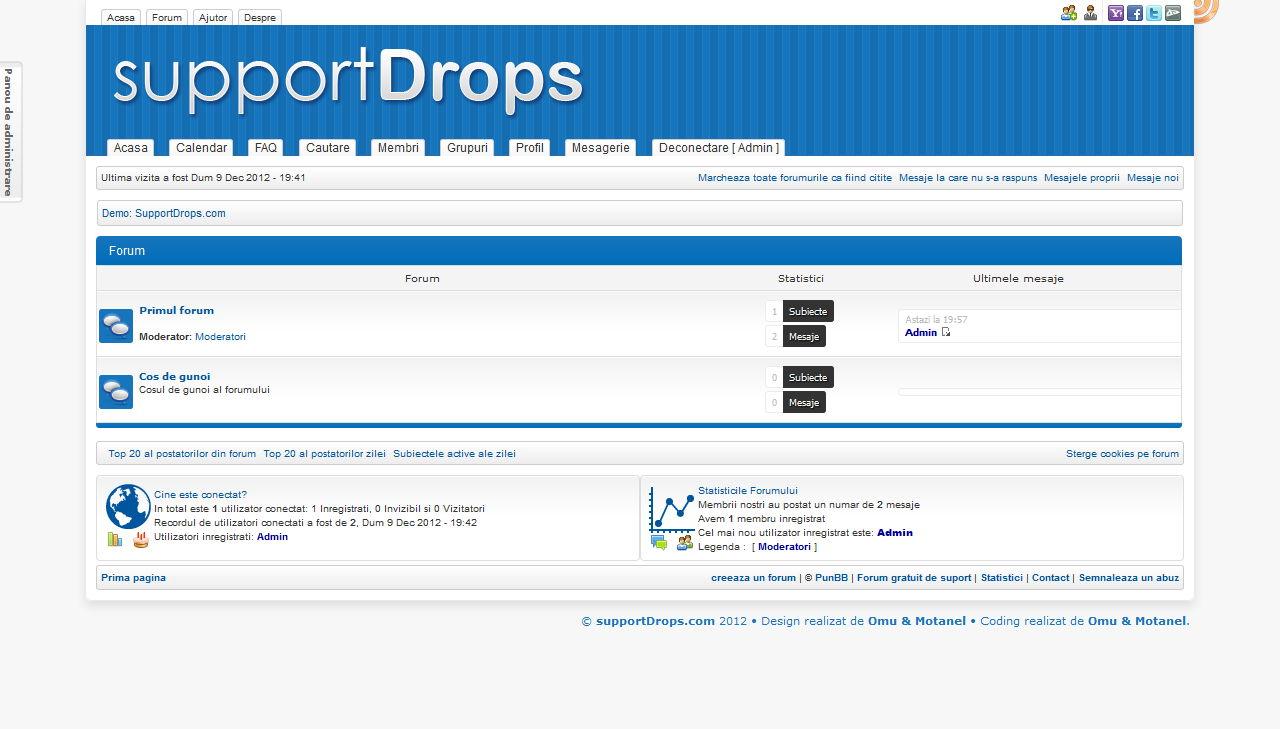Click Semnaleaza un abuz link
Screen dimensions: 1280x729
[x=1129, y=578]
